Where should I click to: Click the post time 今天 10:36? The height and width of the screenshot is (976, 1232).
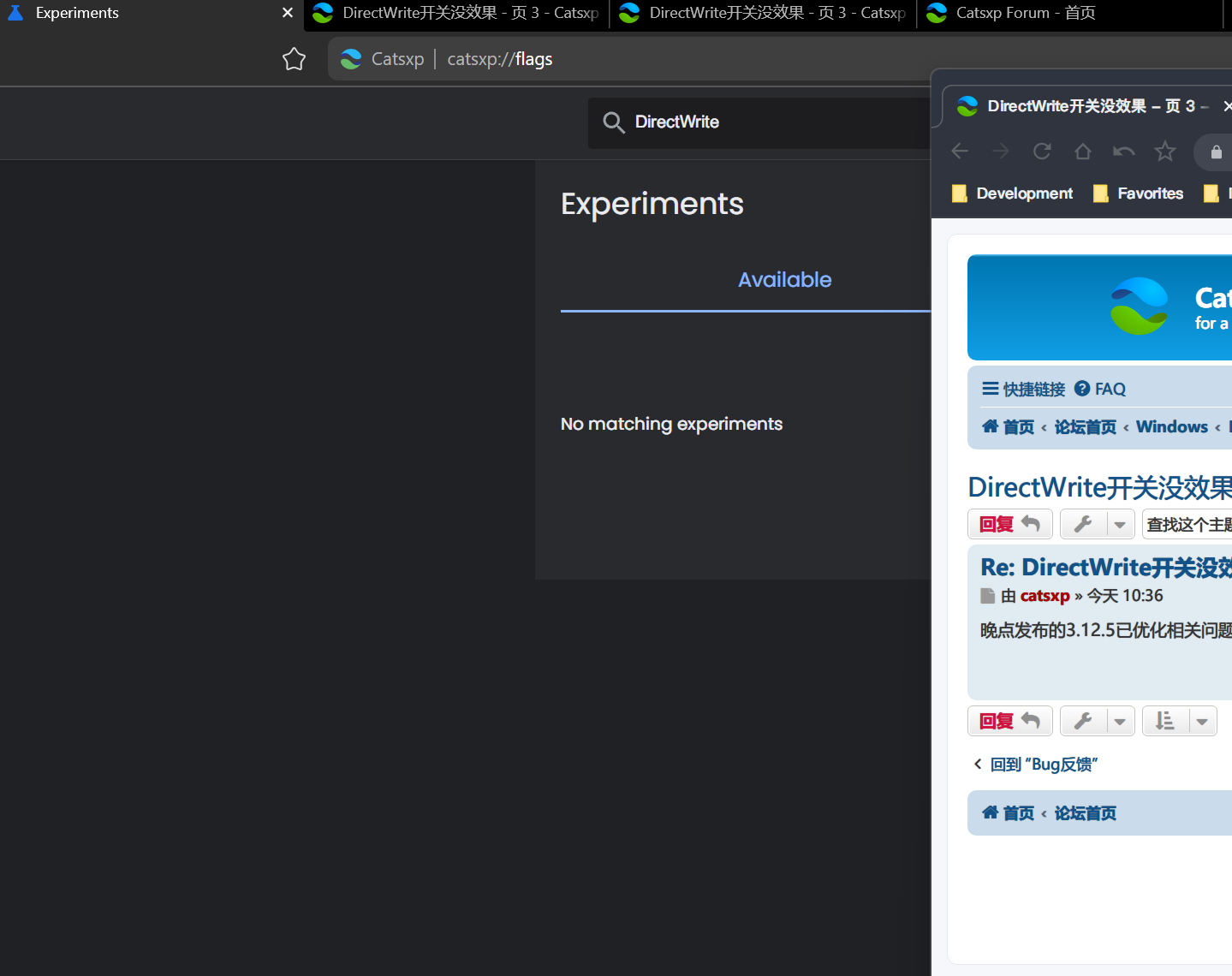coord(1125,596)
